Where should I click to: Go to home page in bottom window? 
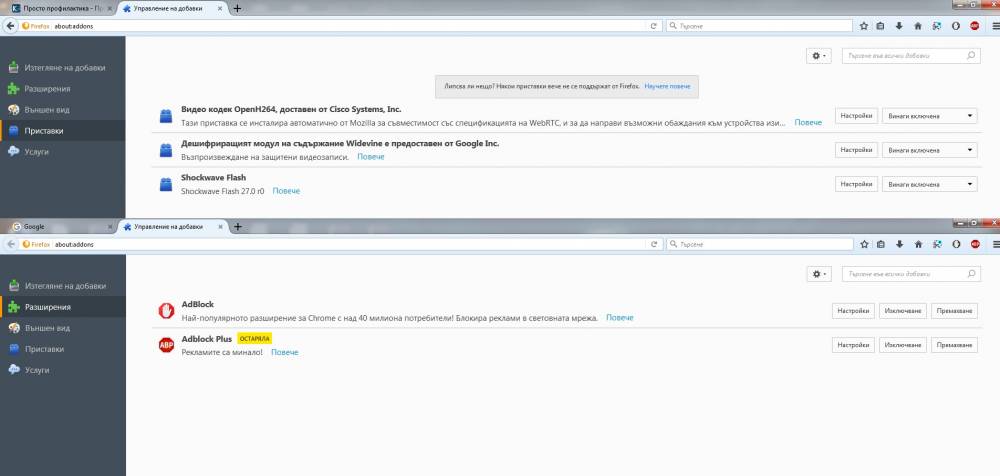(918, 244)
